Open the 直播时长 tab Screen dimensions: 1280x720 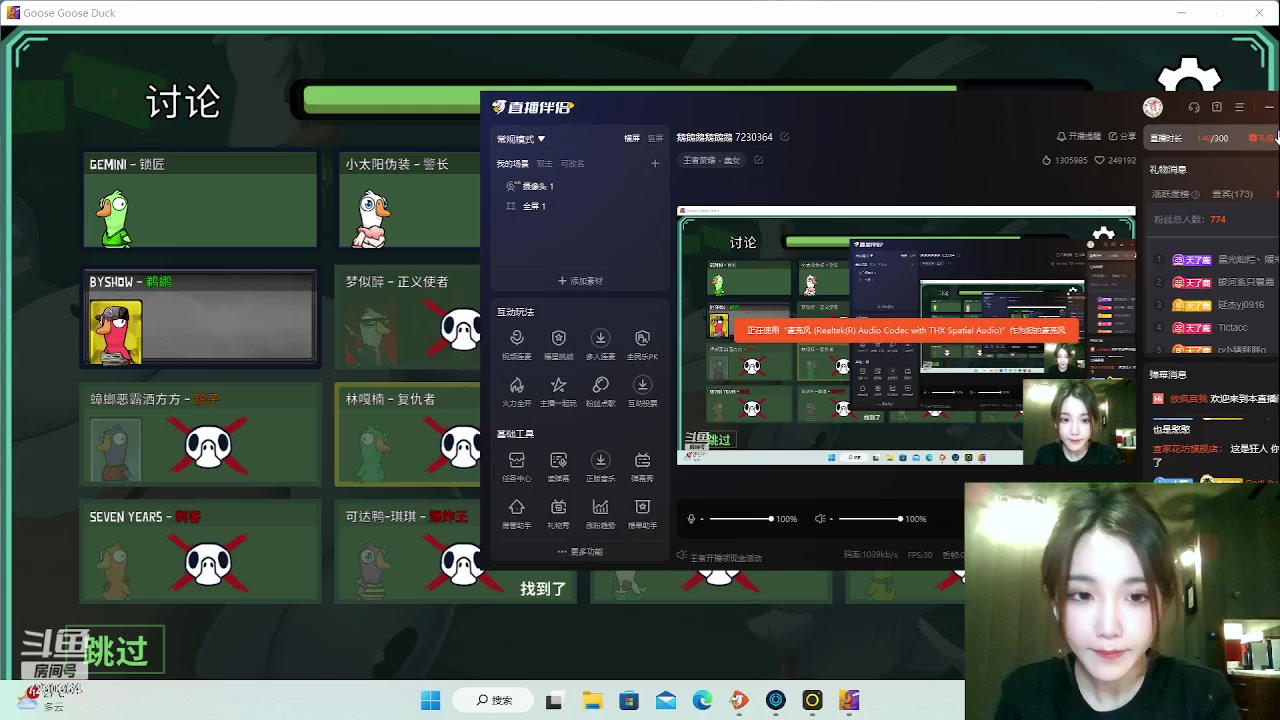coord(1166,138)
